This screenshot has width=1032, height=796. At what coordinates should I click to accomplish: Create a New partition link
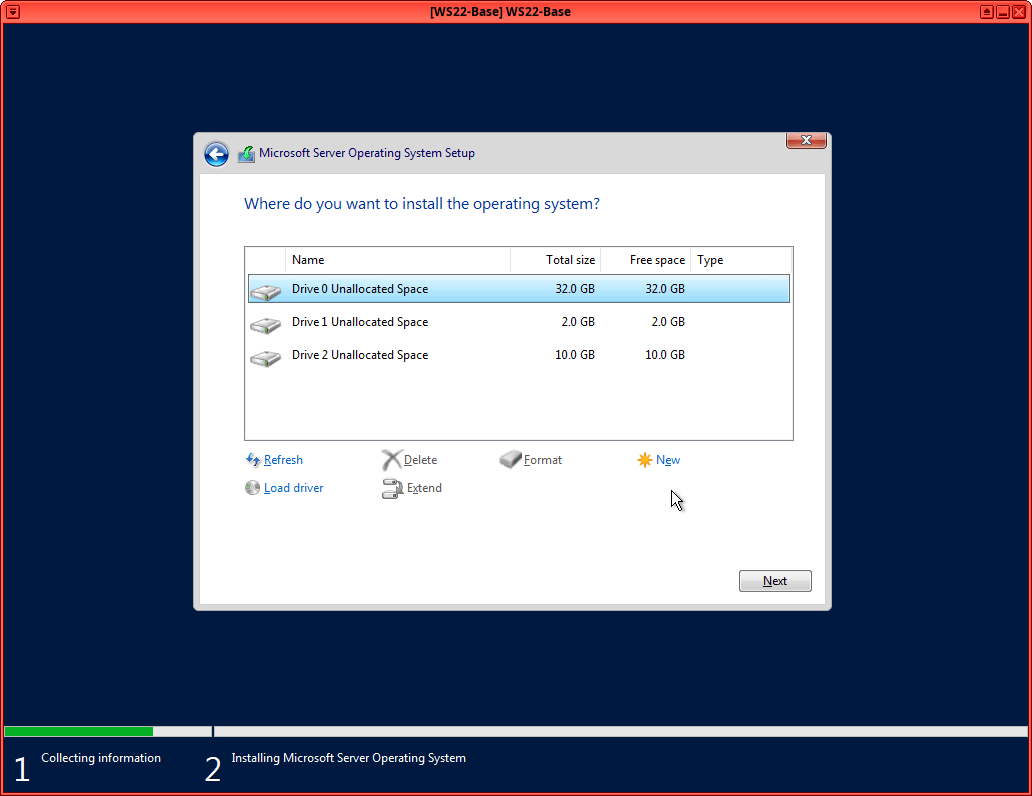coord(668,460)
